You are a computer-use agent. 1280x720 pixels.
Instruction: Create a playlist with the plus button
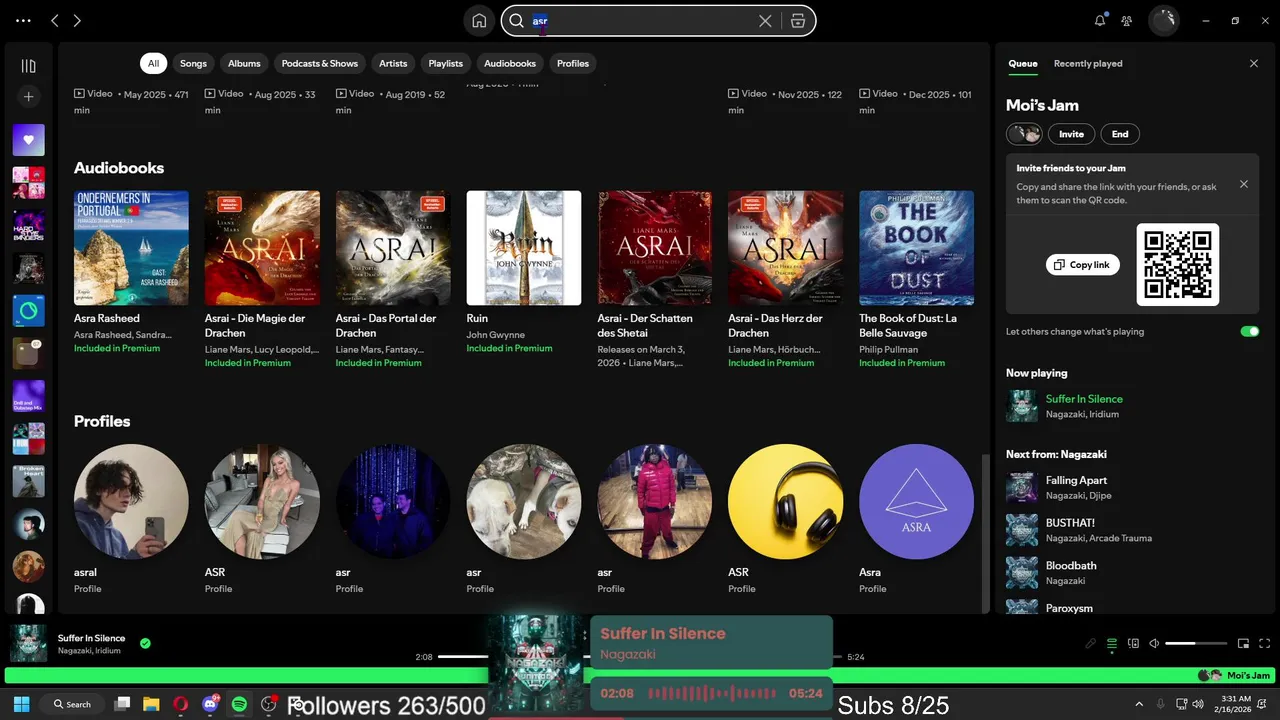(28, 97)
